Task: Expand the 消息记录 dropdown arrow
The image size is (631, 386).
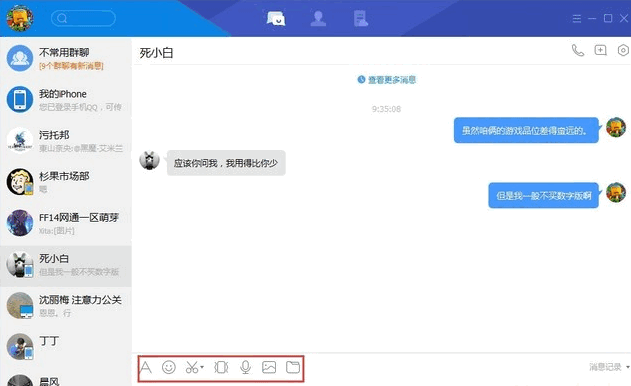Action: 627,367
